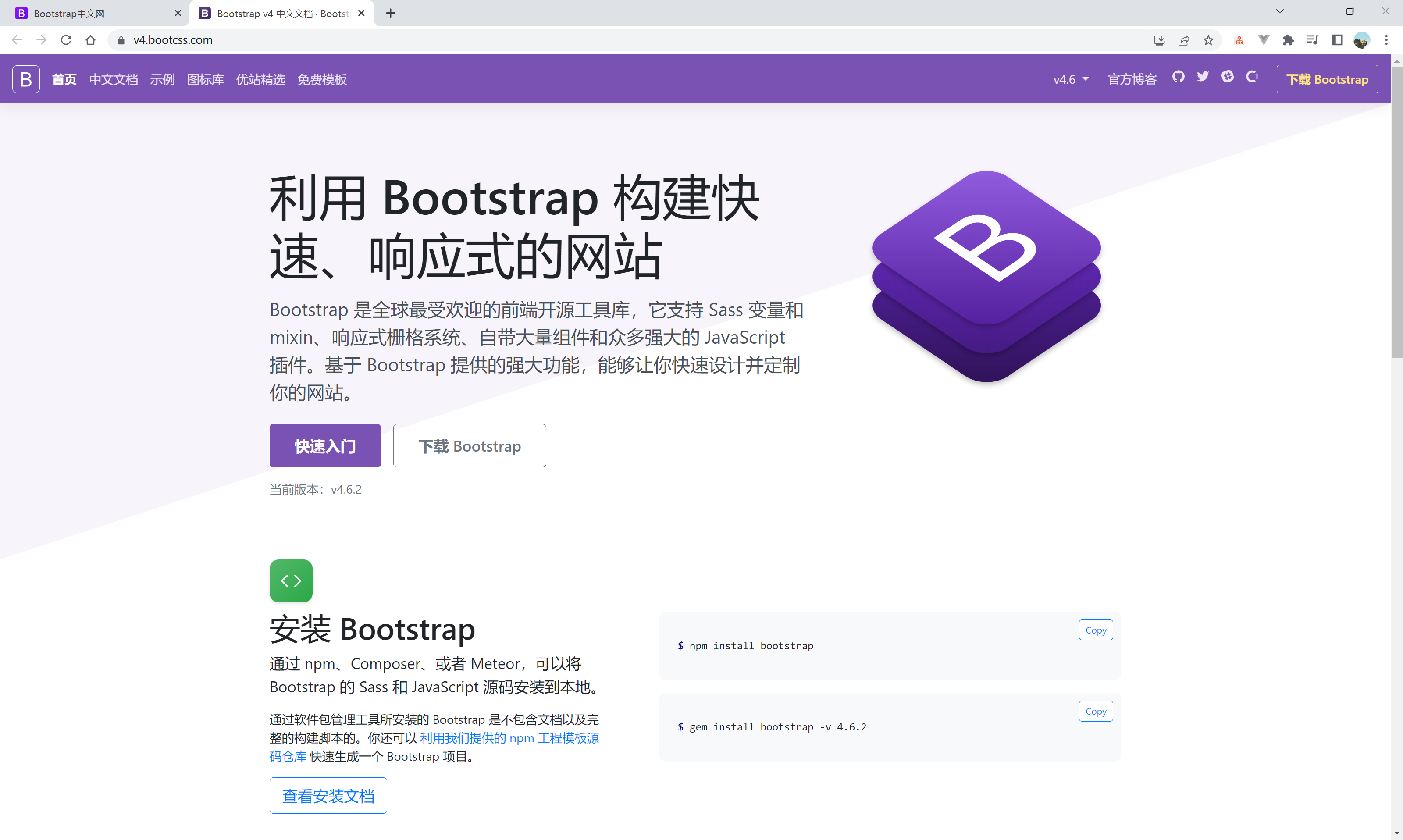
Task: Open the npm 工程模板源码仓库 link
Action: tap(509, 737)
